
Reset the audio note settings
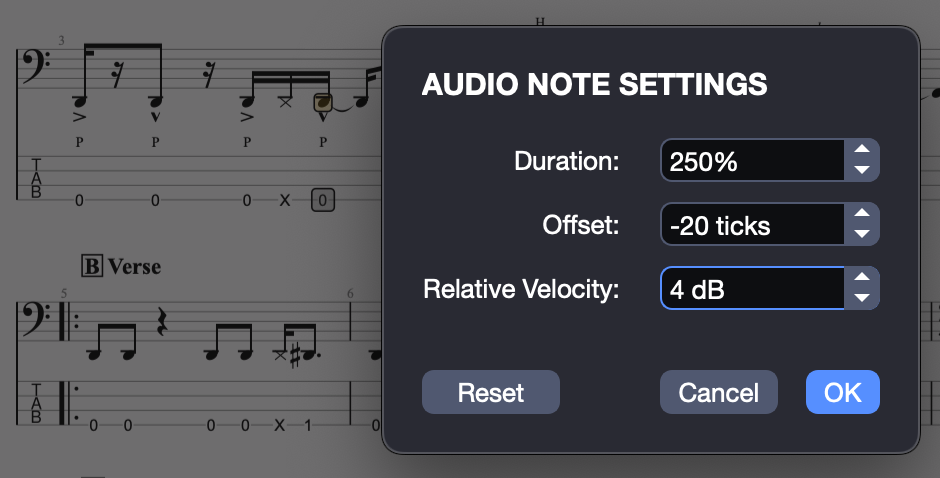(x=491, y=392)
